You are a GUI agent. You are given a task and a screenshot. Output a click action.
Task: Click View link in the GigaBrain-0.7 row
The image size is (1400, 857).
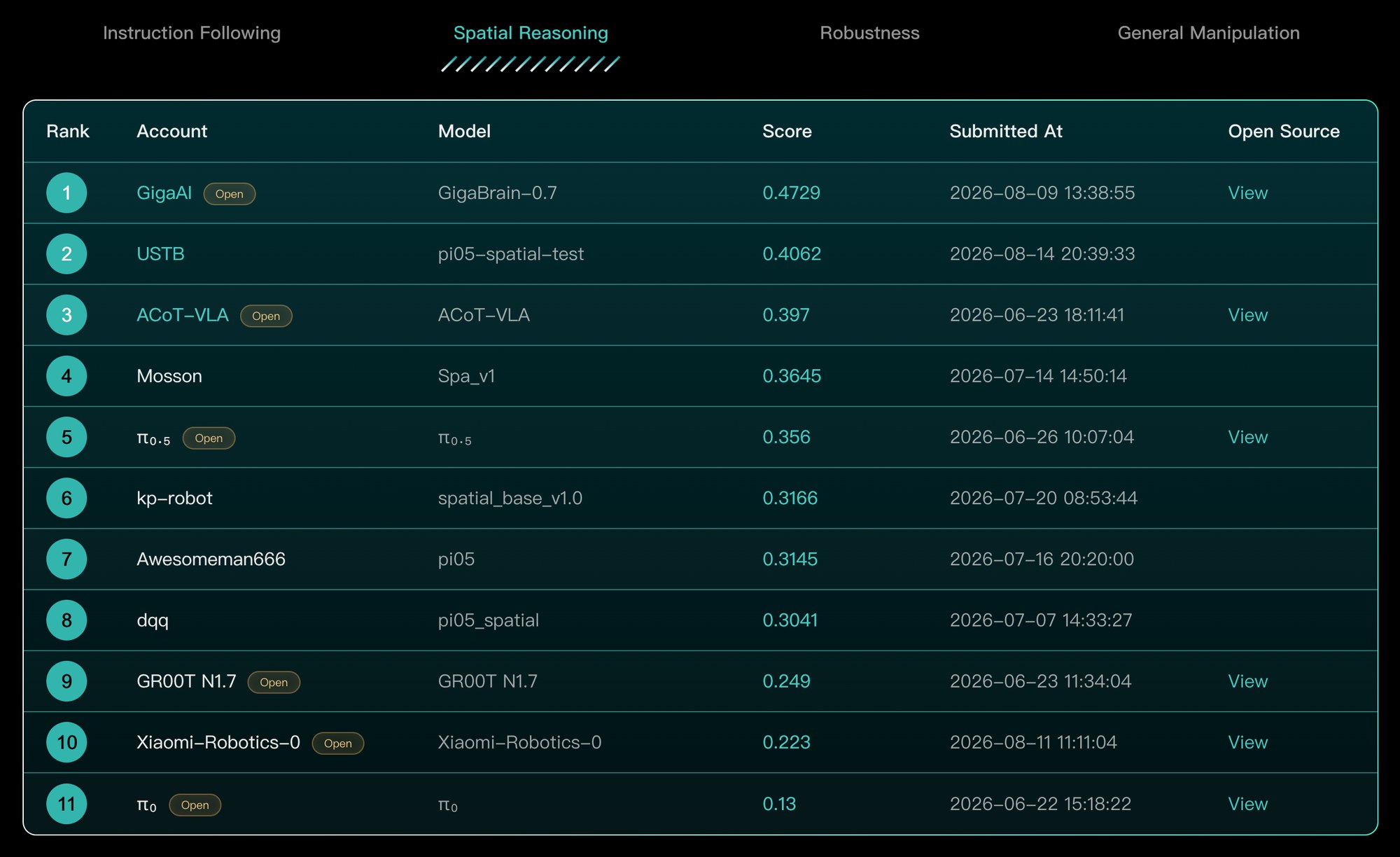pyautogui.click(x=1247, y=193)
